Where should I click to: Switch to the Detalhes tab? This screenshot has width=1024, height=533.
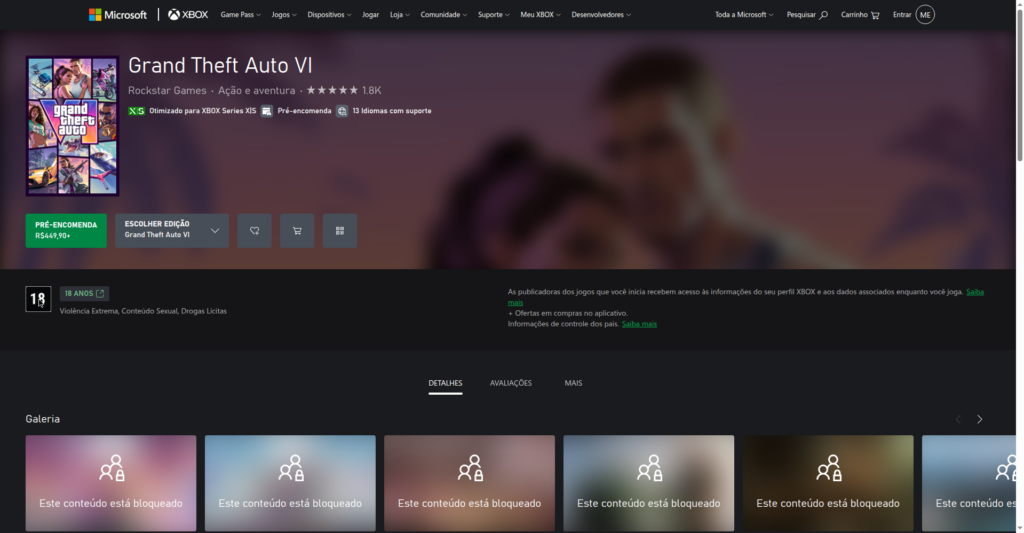coord(445,383)
